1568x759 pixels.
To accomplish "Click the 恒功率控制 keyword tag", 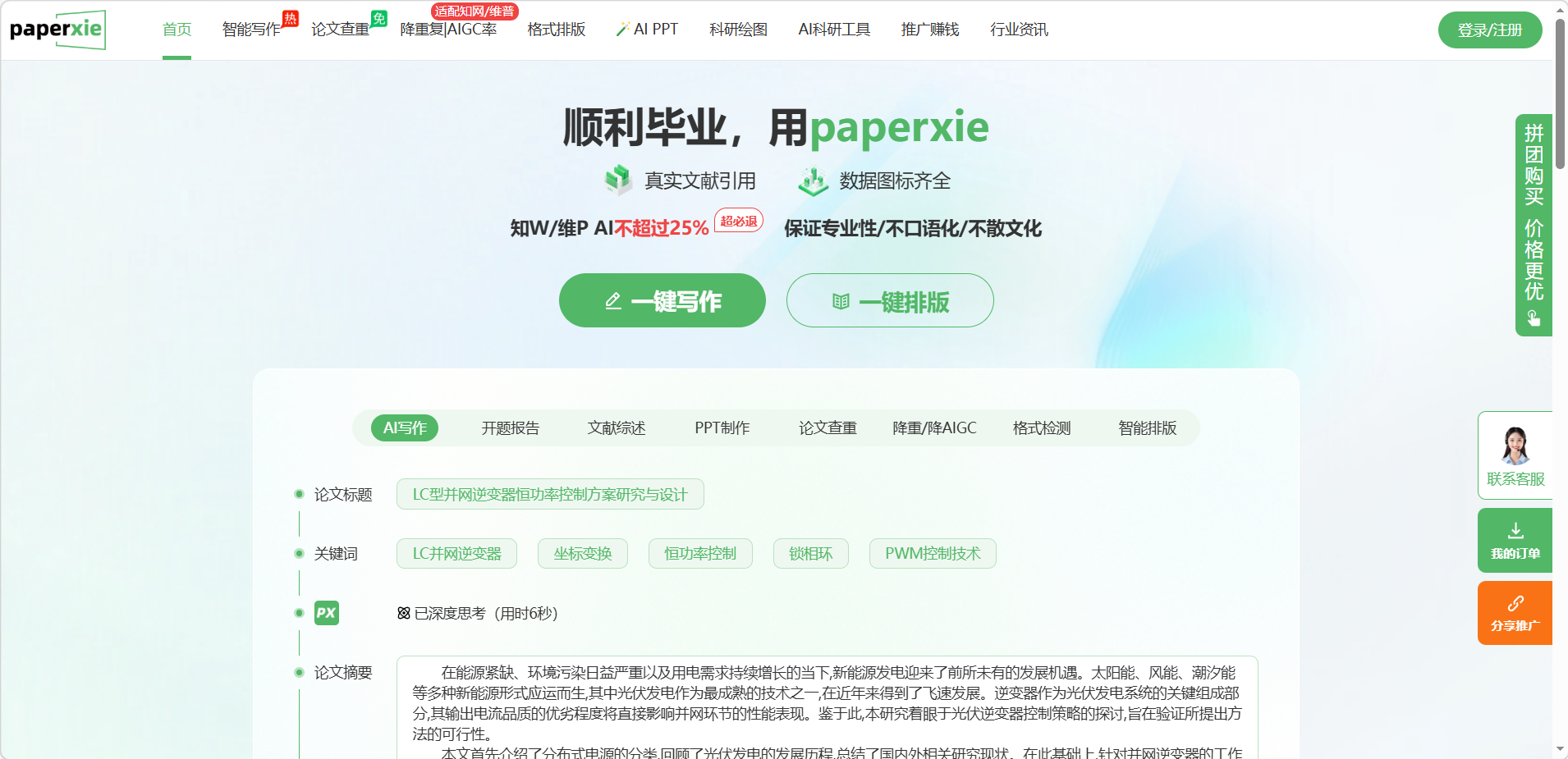I will (x=700, y=553).
